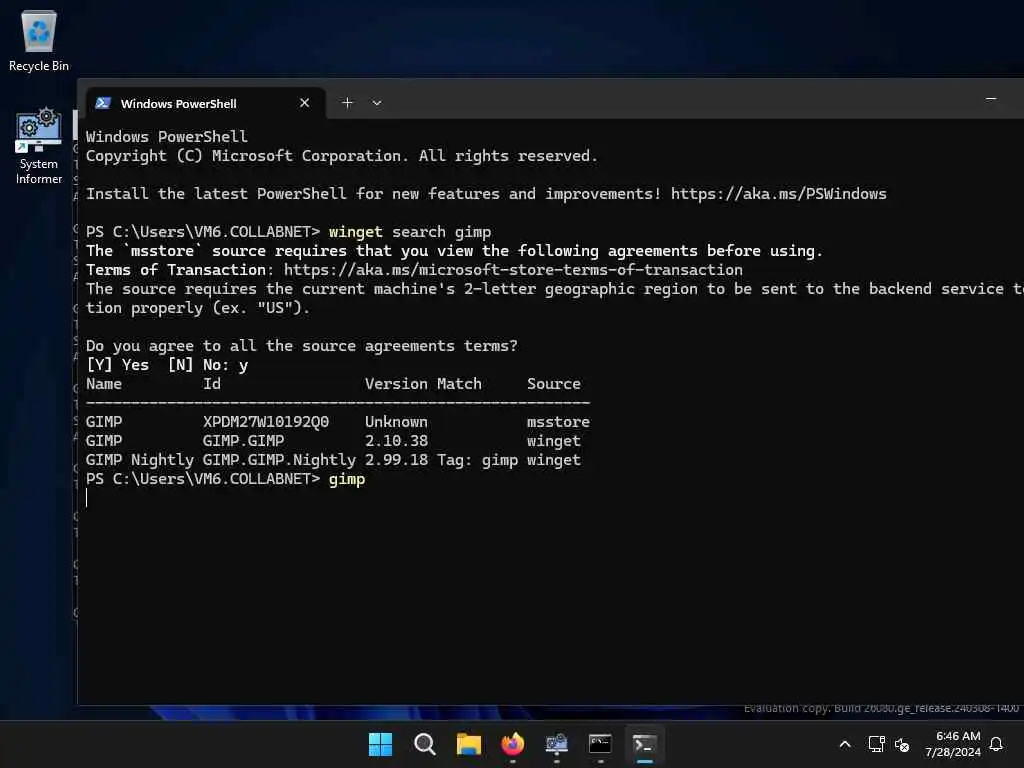Click the typed 'gimp' command at the prompt
This screenshot has height=768, width=1024.
pyautogui.click(x=347, y=479)
